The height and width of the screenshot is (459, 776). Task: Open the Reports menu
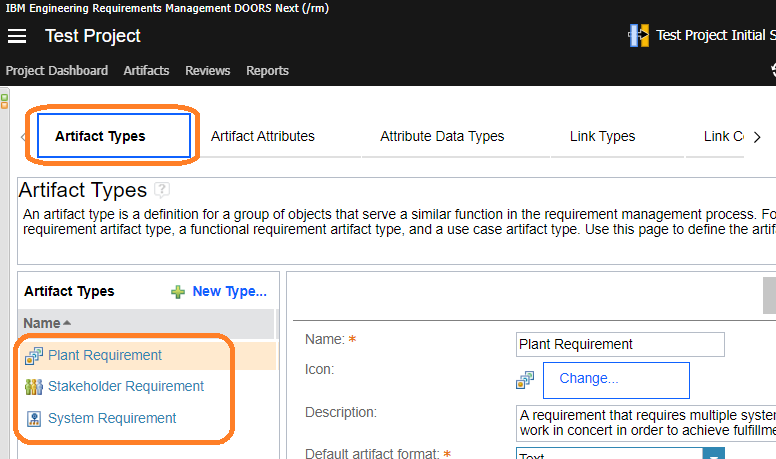[267, 71]
